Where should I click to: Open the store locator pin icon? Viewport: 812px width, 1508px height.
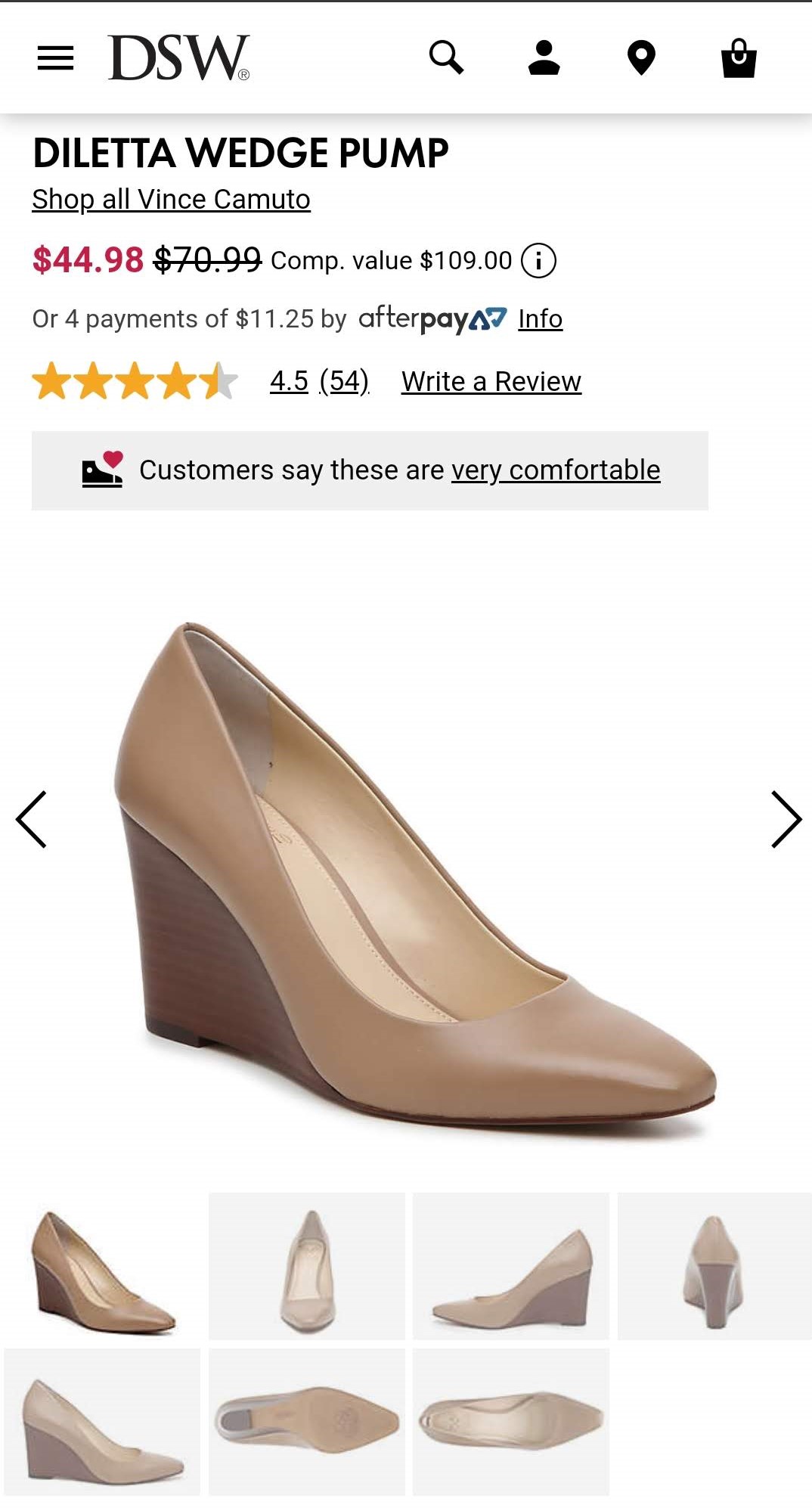(x=641, y=57)
